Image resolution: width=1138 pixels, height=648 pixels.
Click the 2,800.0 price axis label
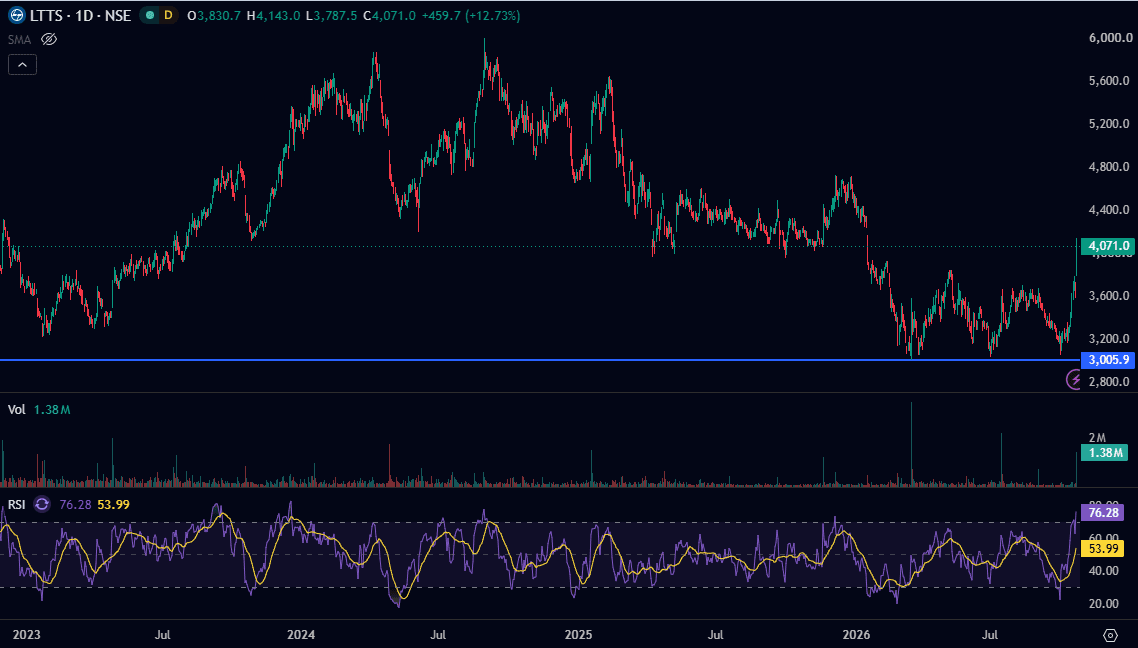point(1109,382)
